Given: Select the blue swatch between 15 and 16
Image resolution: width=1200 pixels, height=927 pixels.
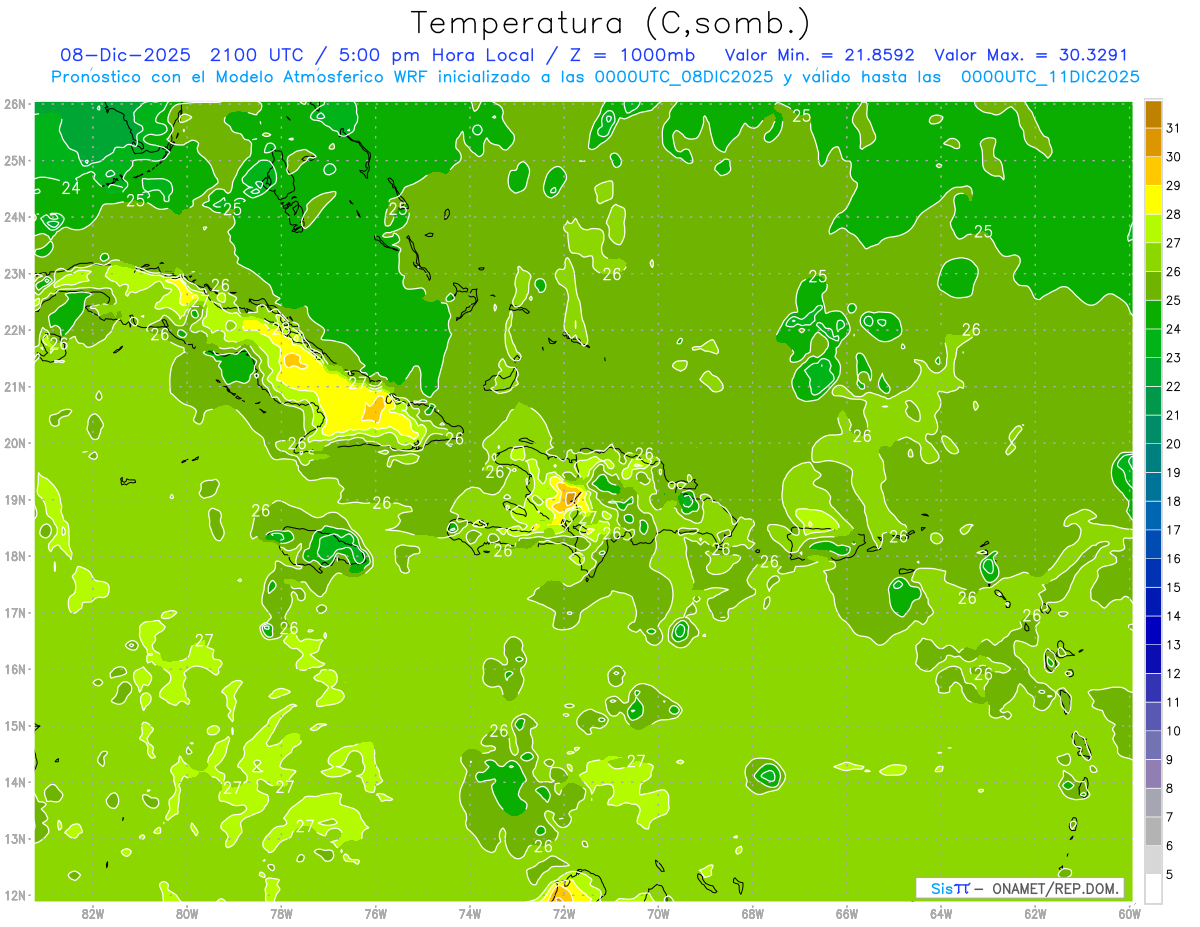Looking at the screenshot, I should coord(1153,573).
